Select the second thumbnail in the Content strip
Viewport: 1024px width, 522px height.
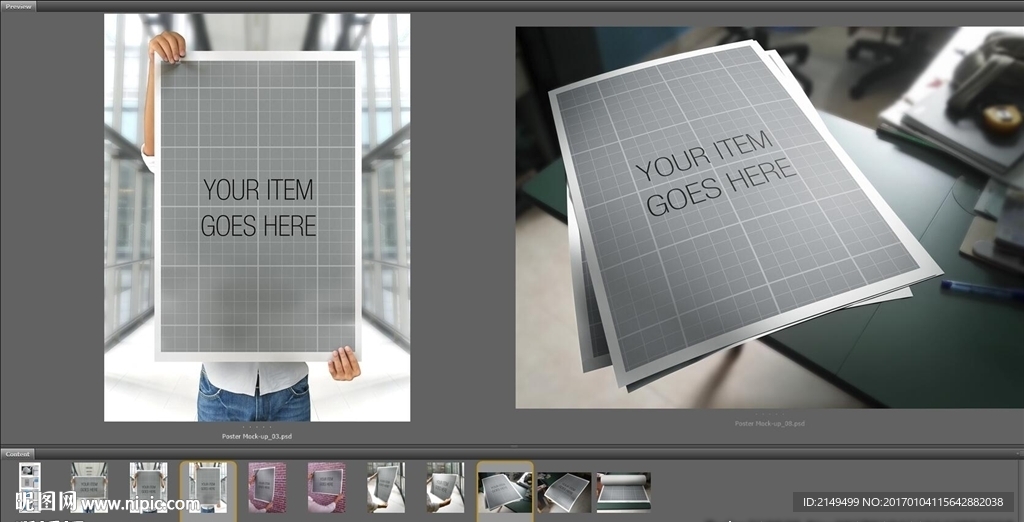90,487
